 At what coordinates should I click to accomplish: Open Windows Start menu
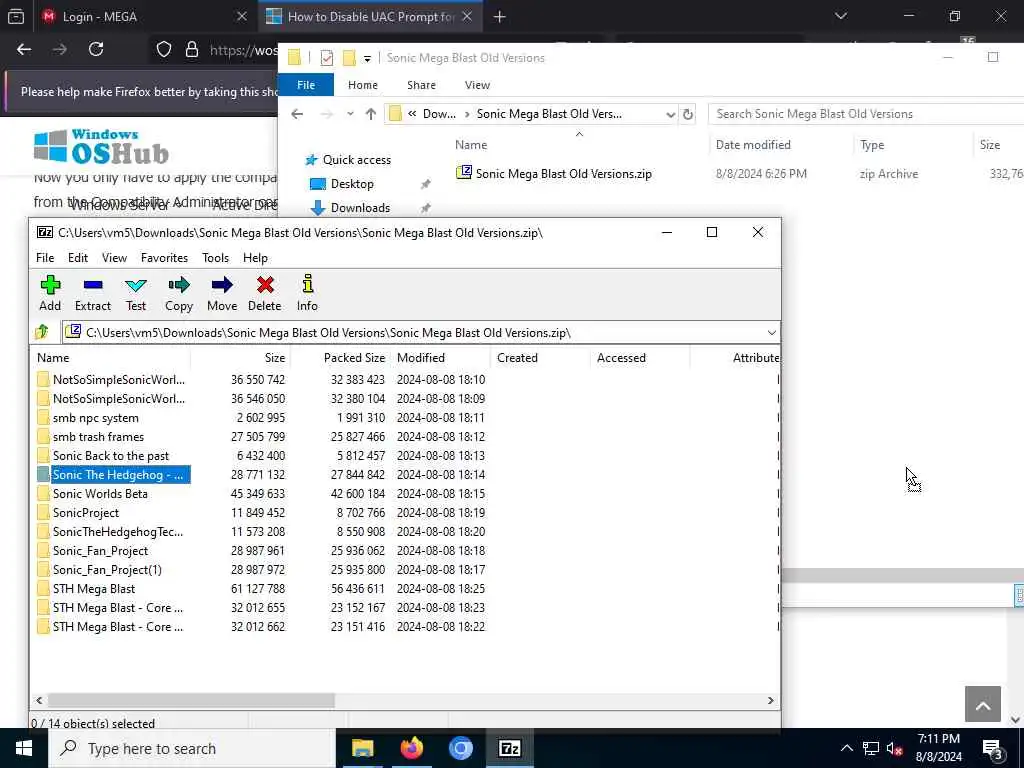click(x=24, y=748)
